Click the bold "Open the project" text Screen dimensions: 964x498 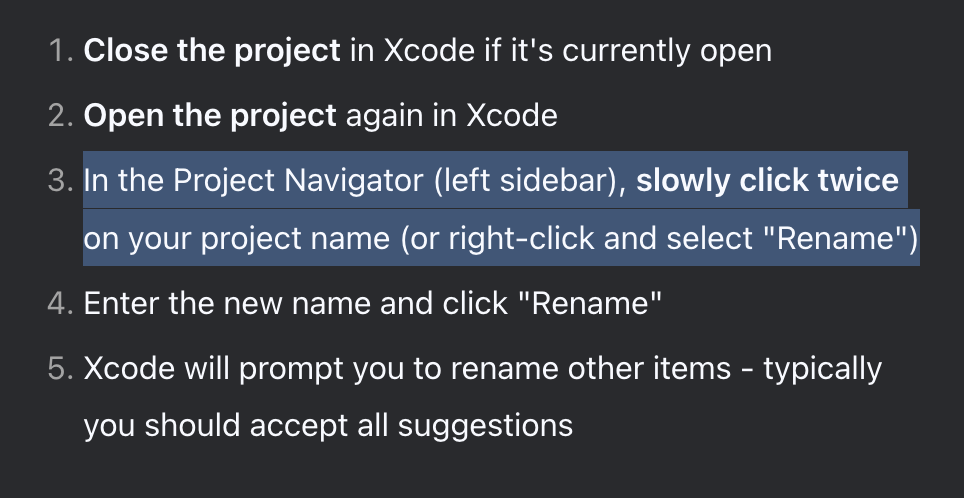(x=210, y=116)
